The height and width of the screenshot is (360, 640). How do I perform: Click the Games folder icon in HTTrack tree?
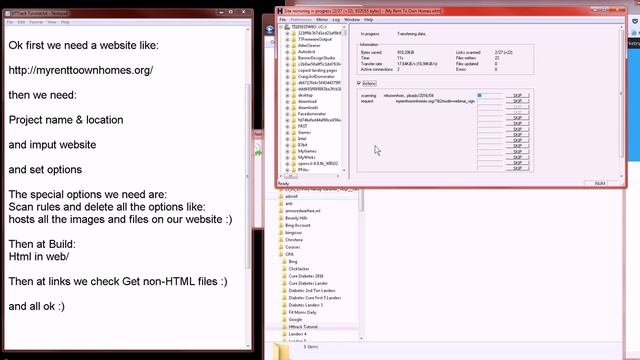[x=293, y=132]
